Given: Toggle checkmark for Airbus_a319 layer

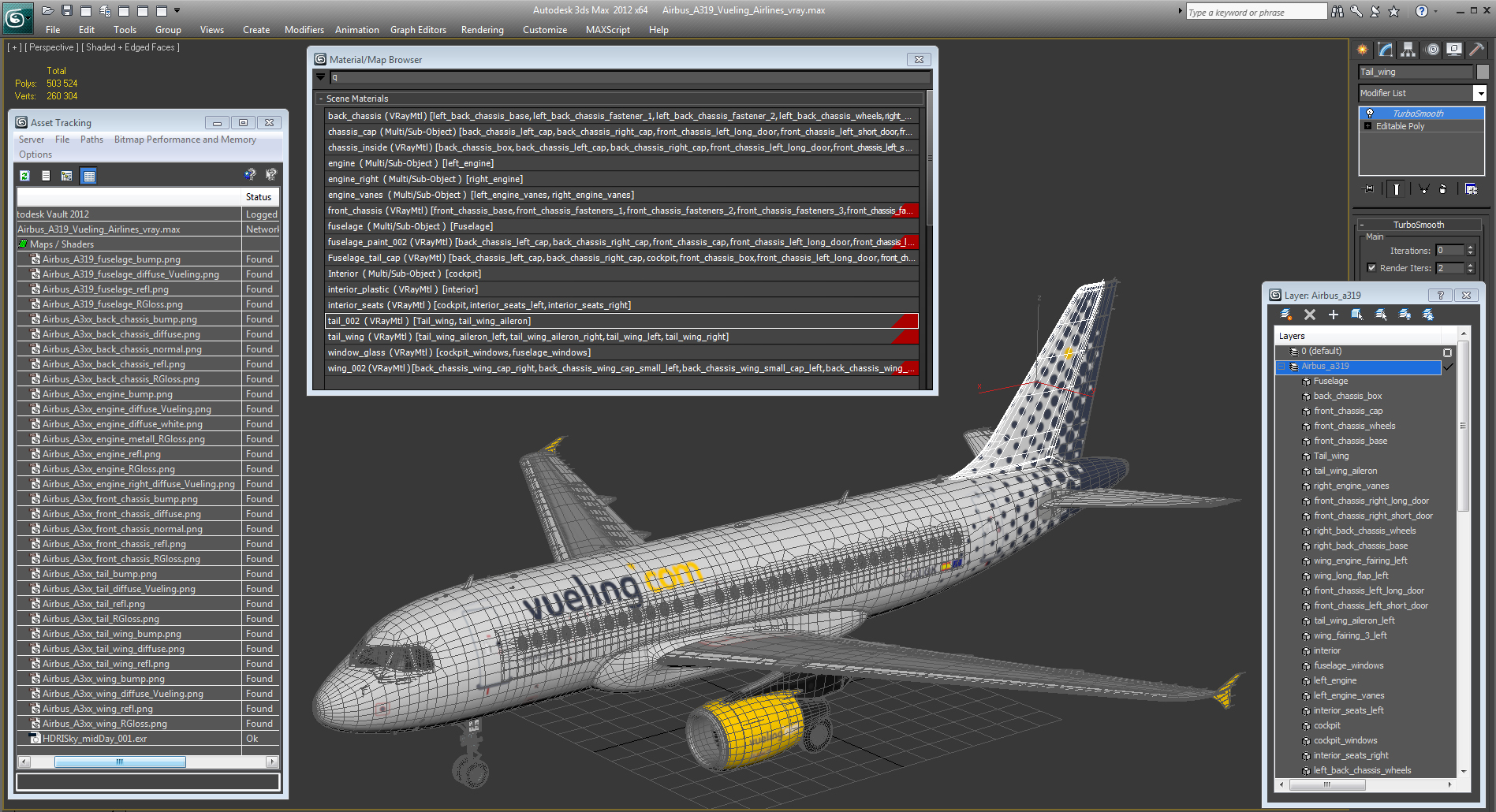Looking at the screenshot, I should pyautogui.click(x=1449, y=367).
